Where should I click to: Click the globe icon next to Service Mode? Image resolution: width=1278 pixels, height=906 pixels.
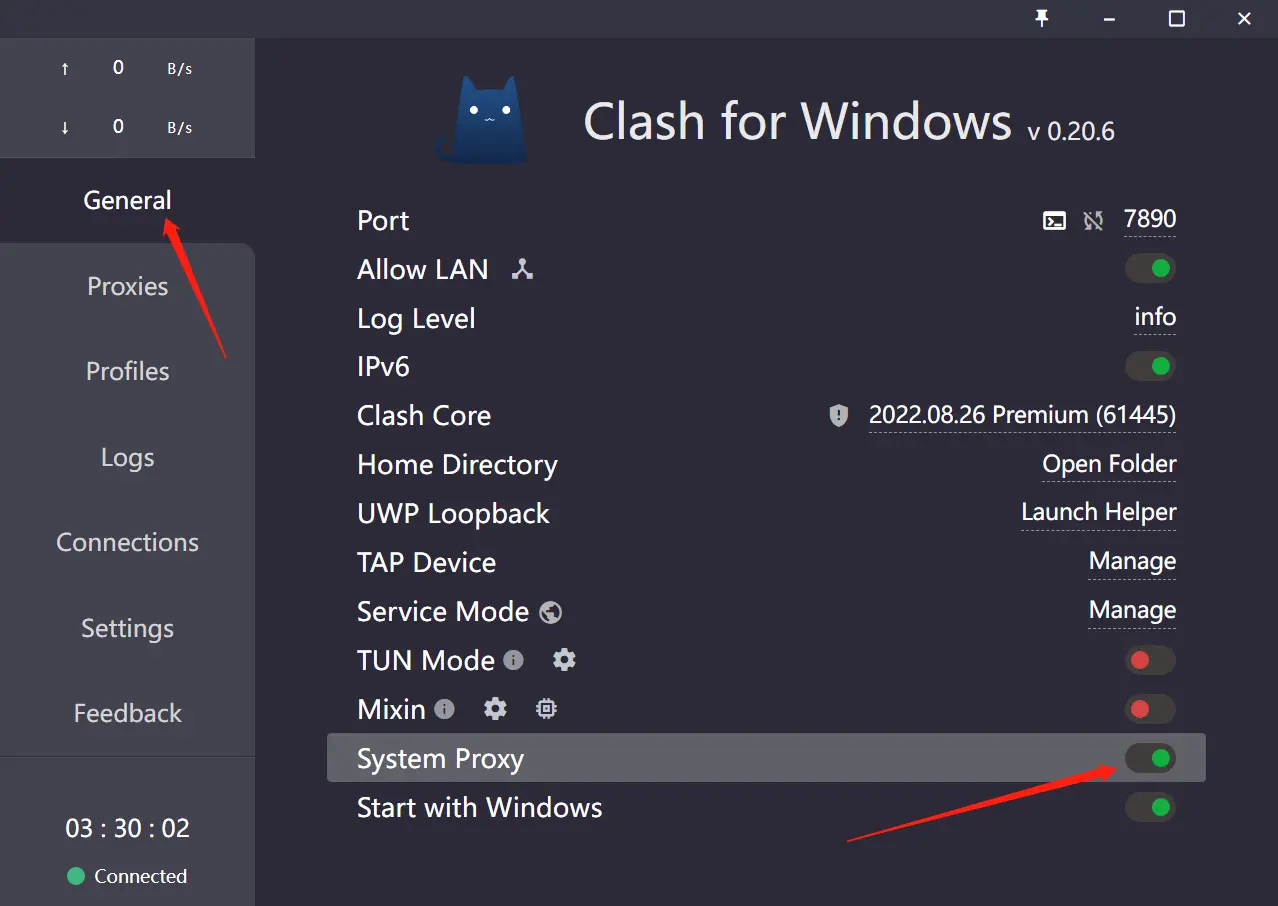(551, 612)
